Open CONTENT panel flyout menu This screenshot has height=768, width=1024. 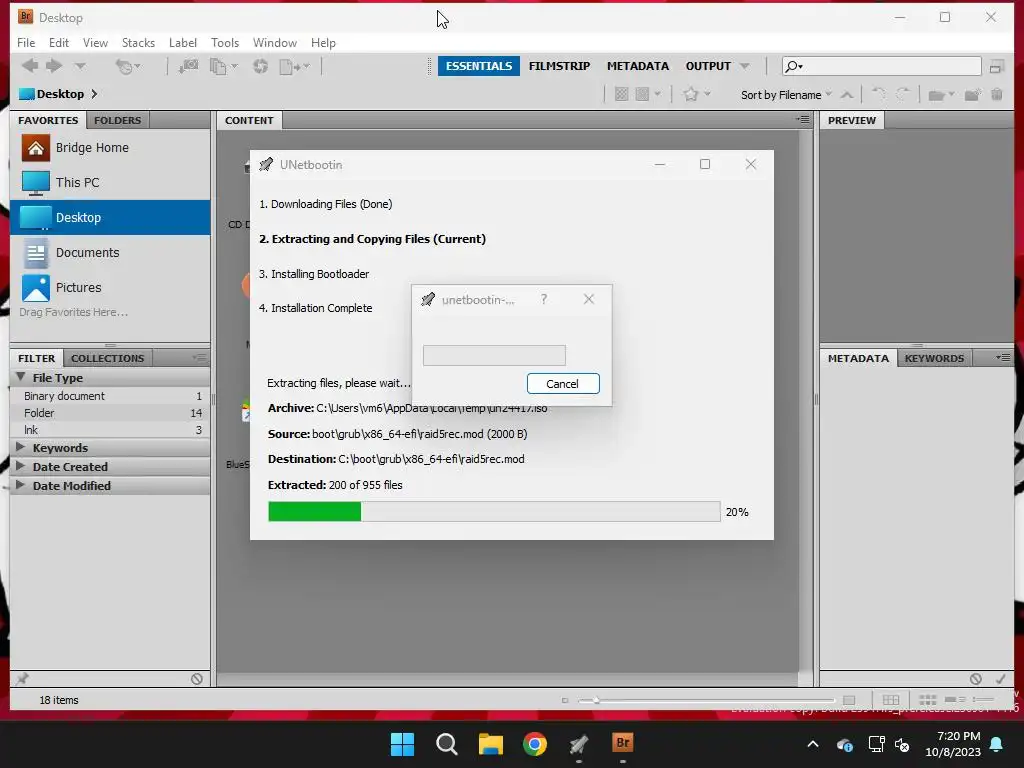(803, 120)
